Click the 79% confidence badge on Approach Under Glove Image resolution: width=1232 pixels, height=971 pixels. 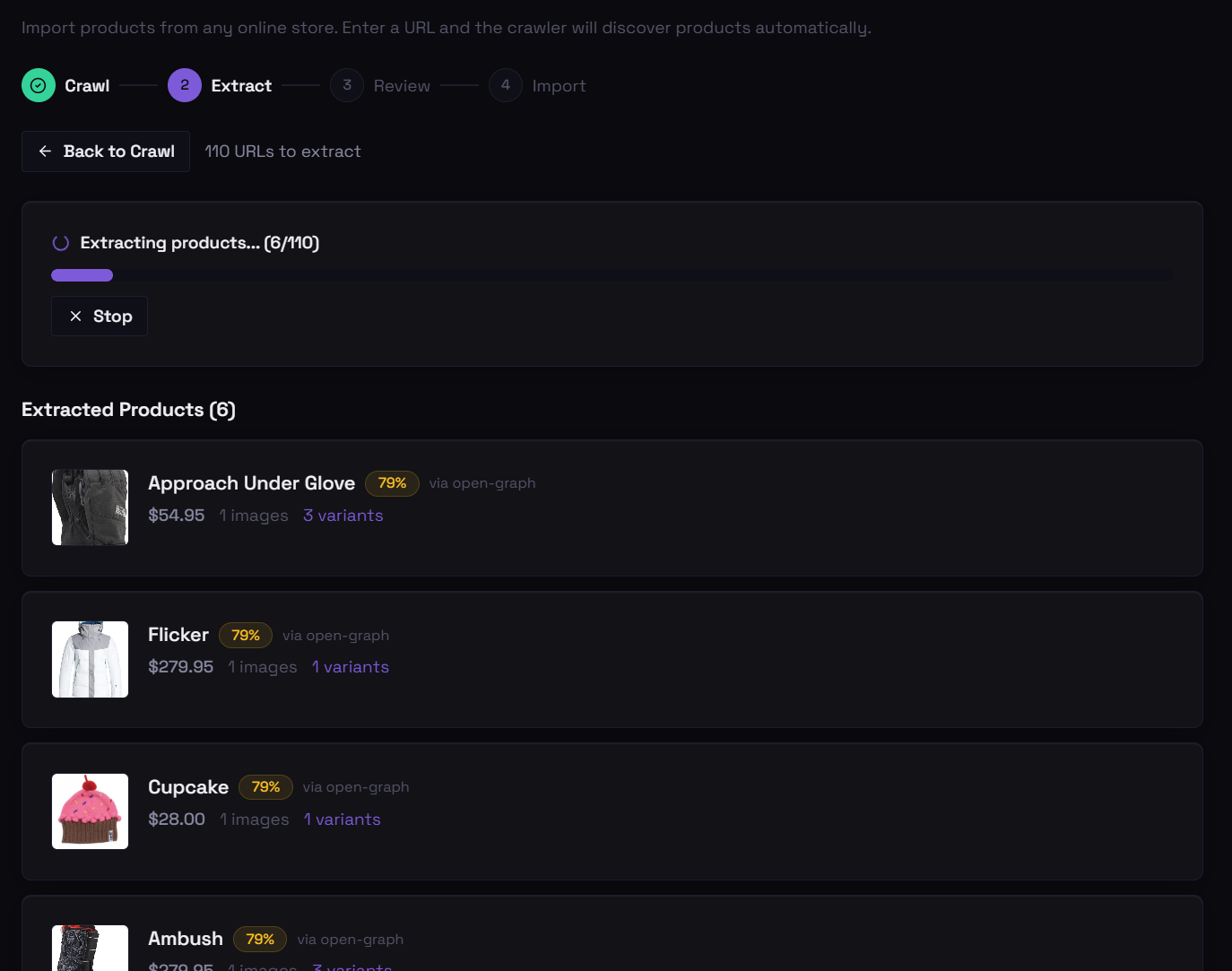[392, 483]
